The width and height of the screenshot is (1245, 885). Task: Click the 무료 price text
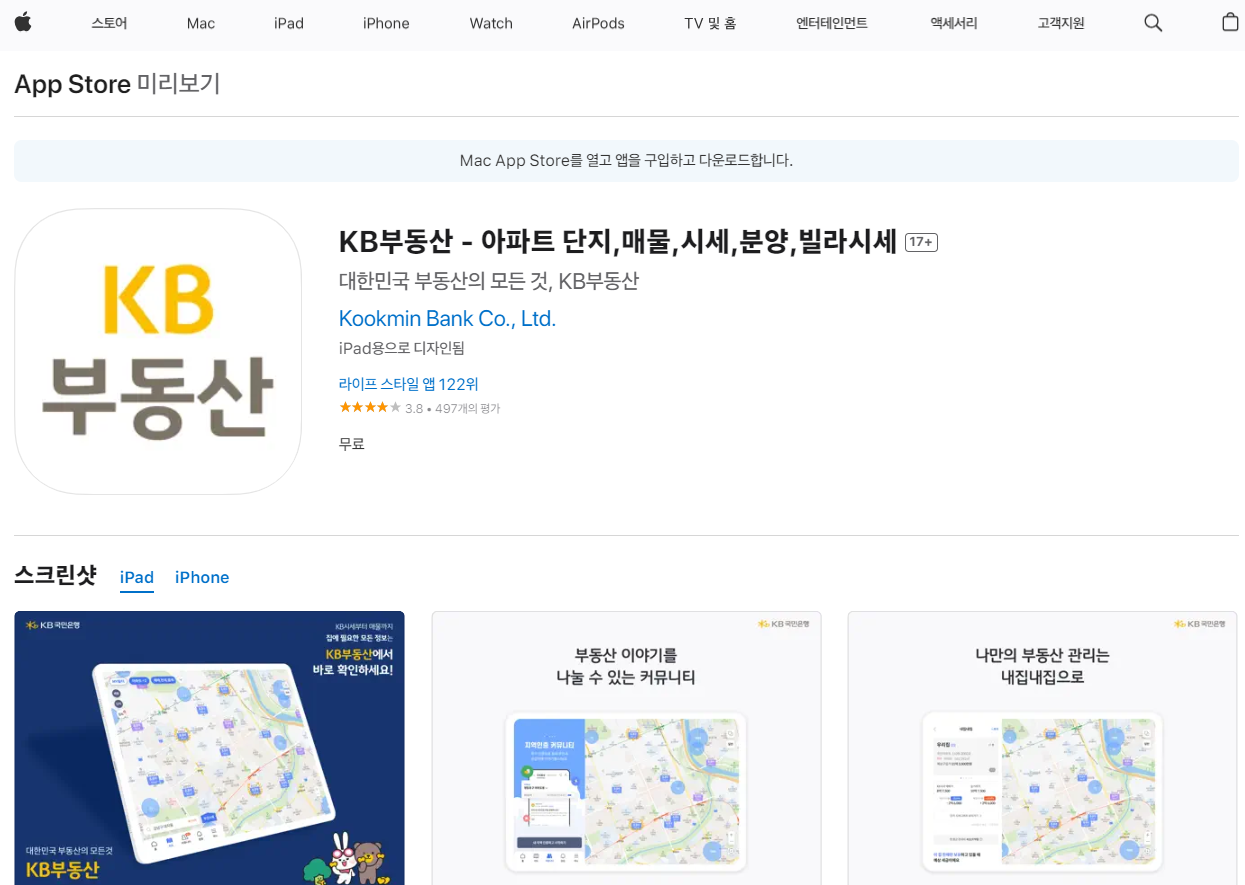tap(352, 444)
